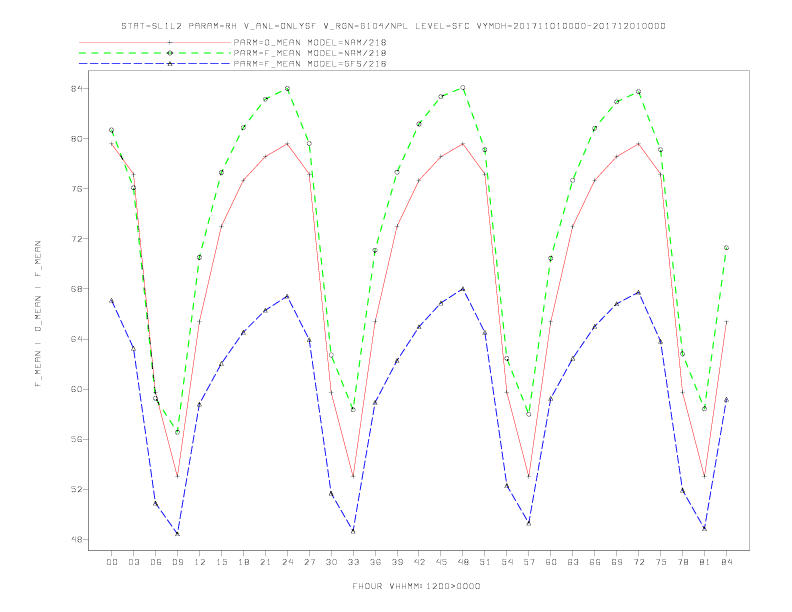Click the red solid legend line sample
This screenshot has width=792, height=612.
pos(155,42)
